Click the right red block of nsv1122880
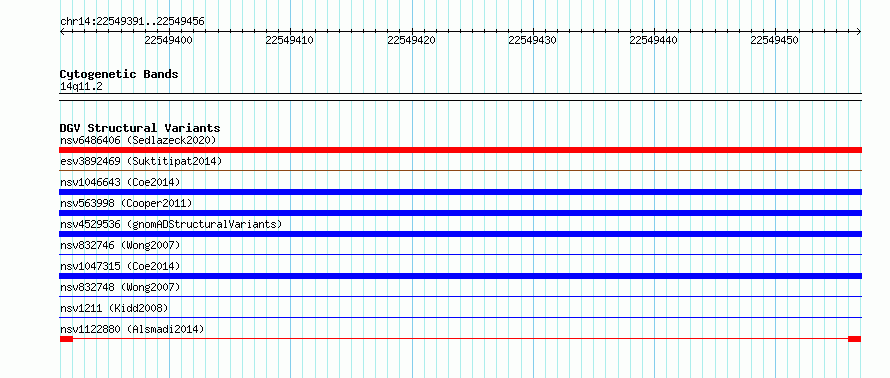Image resolution: width=890 pixels, height=378 pixels. pos(855,339)
